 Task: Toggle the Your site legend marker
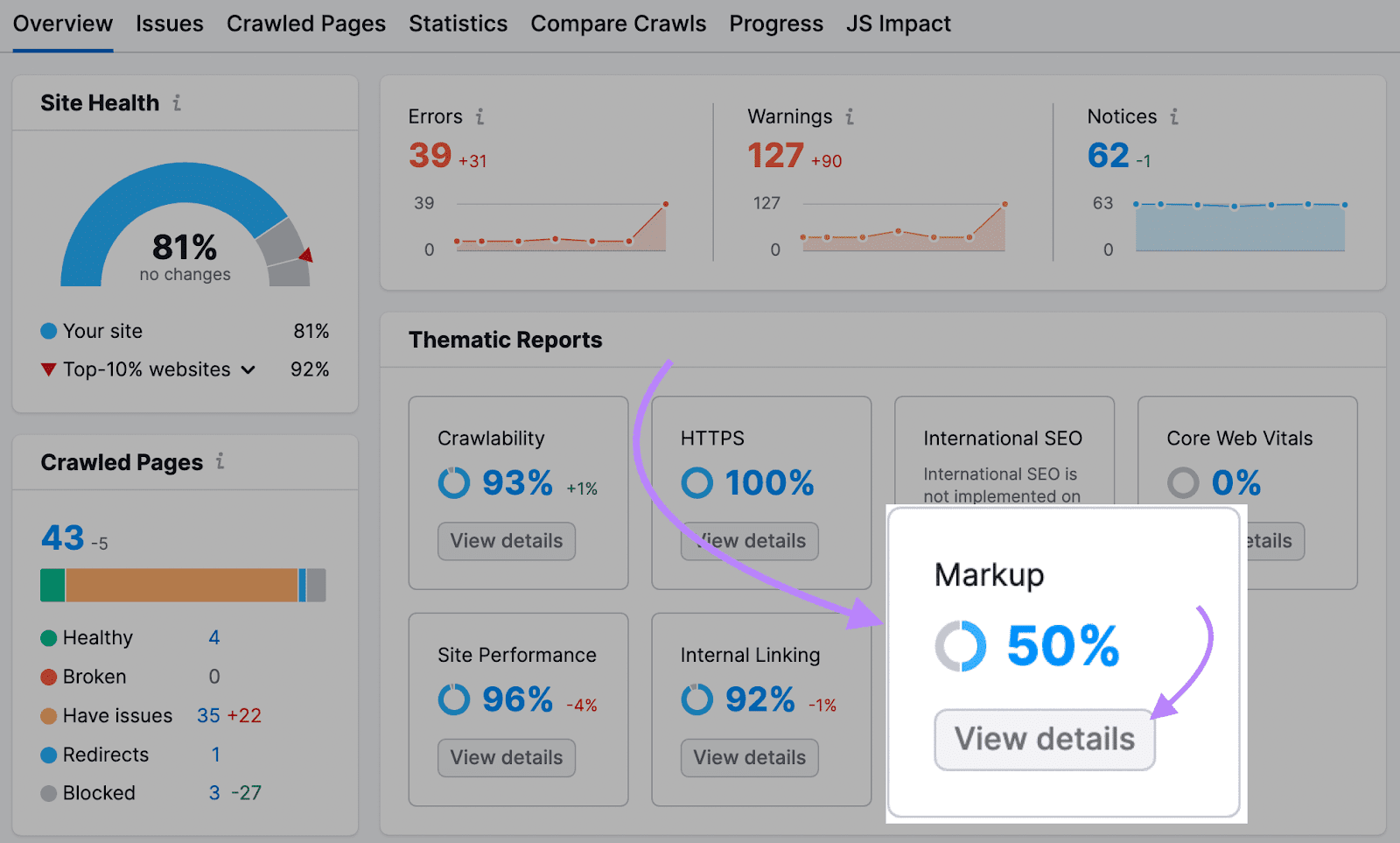[47, 331]
